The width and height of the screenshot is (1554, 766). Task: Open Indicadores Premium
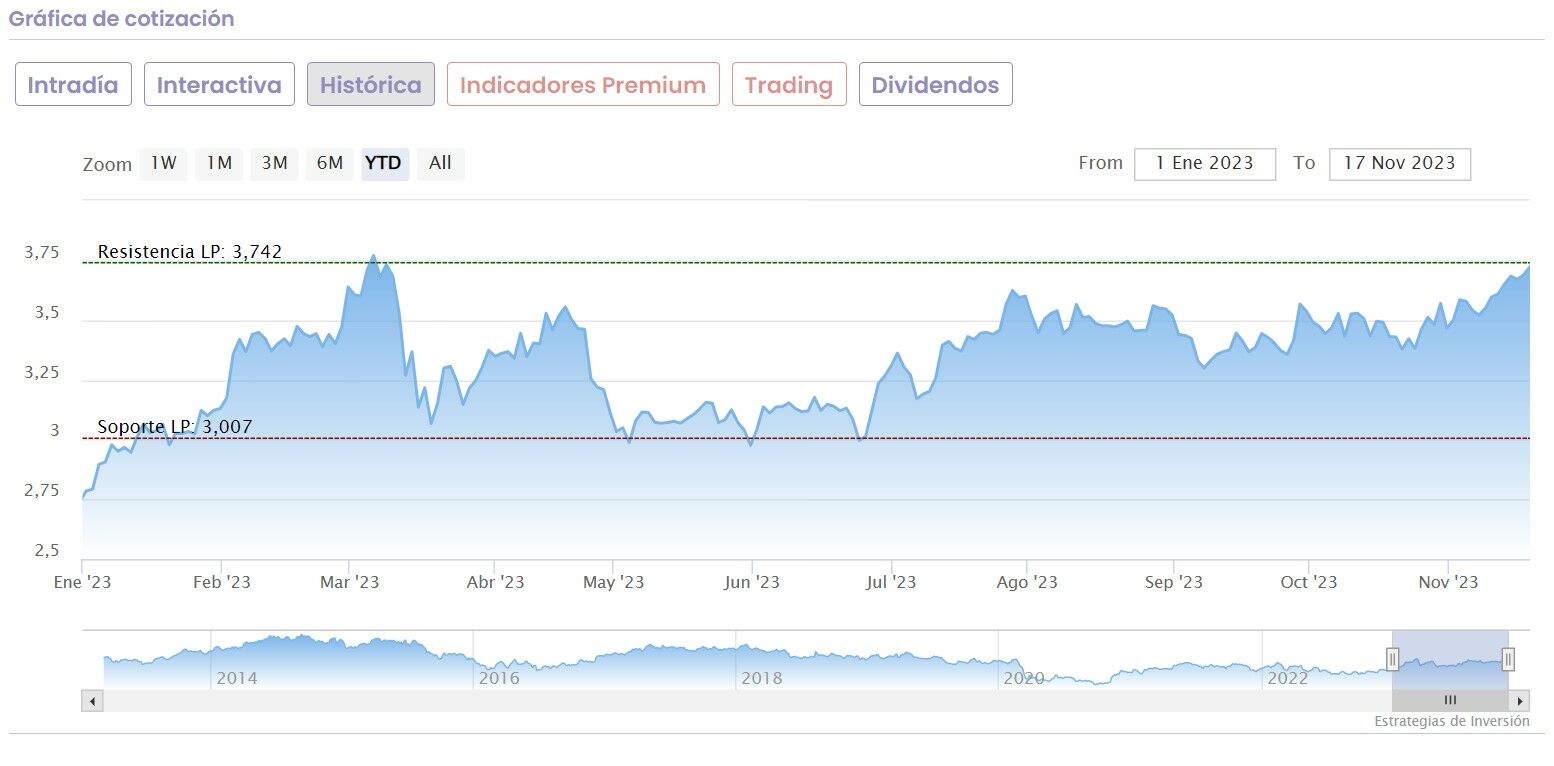(x=583, y=85)
